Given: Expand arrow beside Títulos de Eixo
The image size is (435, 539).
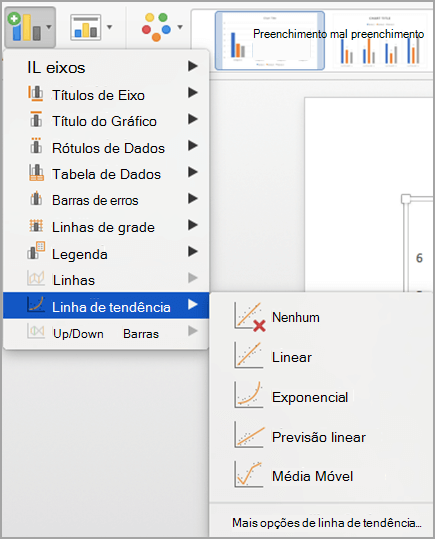Looking at the screenshot, I should pos(193,92).
